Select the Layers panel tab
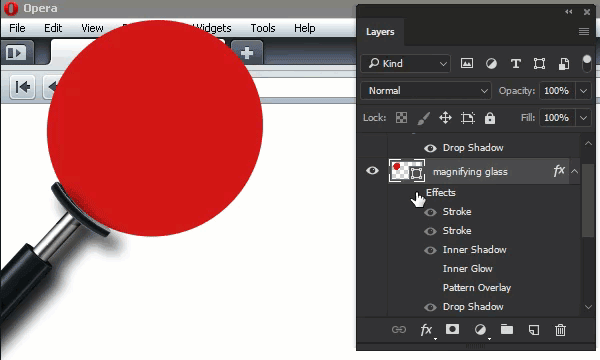The height and width of the screenshot is (360, 600). (x=380, y=32)
